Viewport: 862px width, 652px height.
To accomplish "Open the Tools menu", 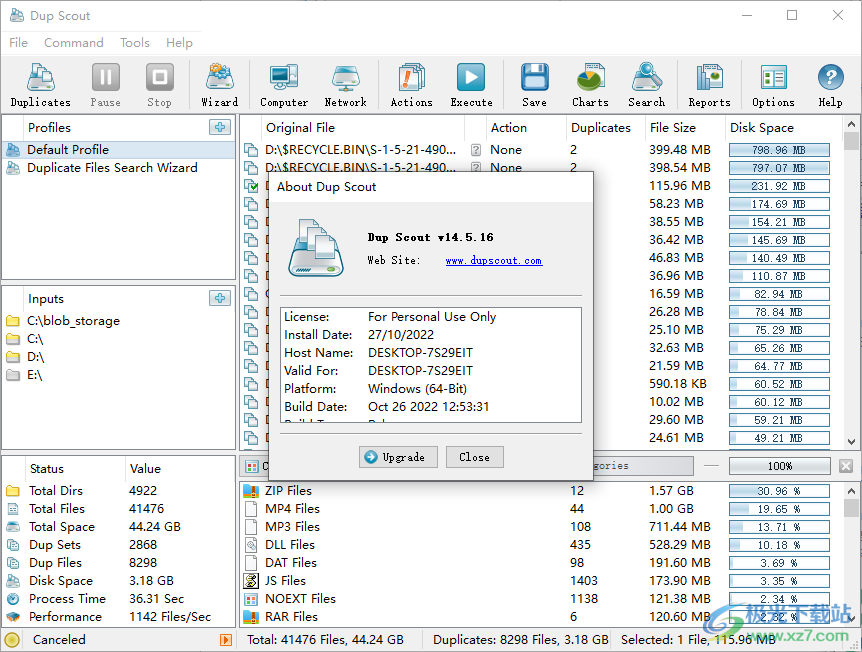I will click(135, 43).
